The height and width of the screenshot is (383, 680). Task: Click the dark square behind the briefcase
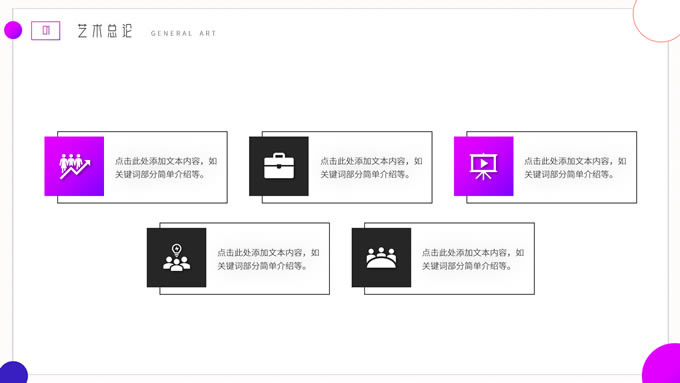point(279,166)
